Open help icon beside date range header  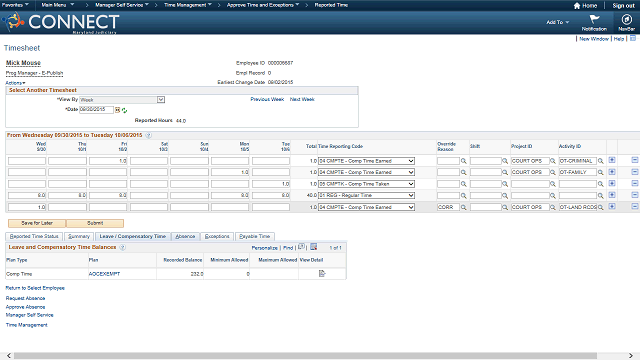[149, 135]
